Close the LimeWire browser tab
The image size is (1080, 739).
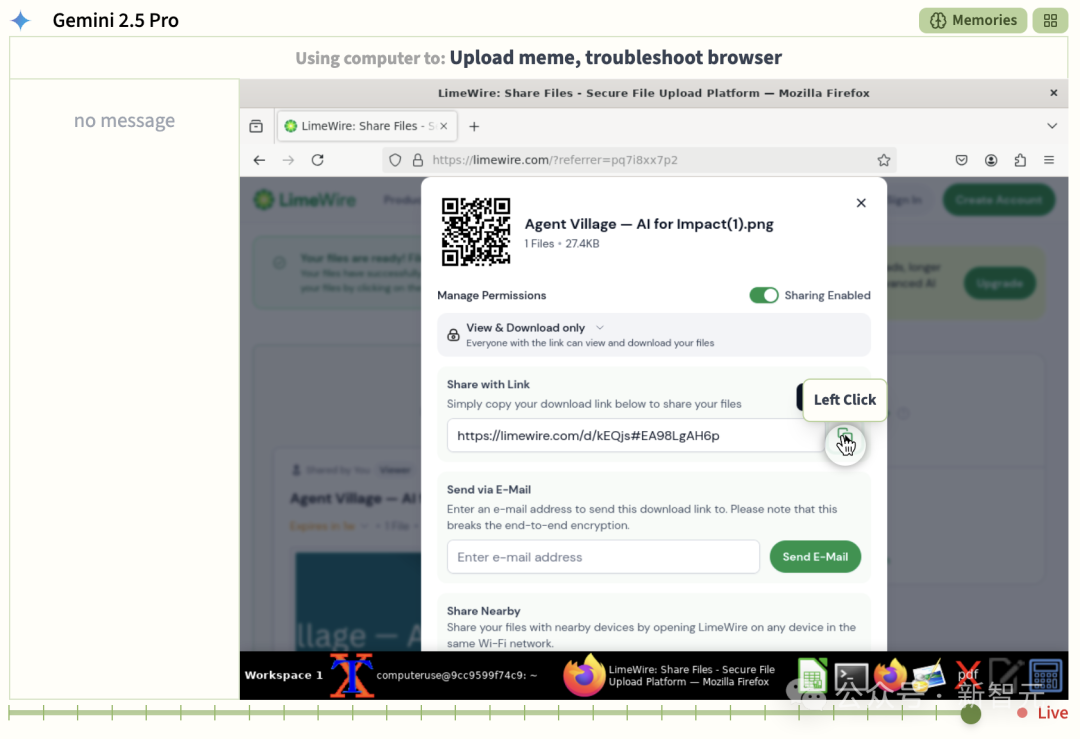tap(444, 126)
